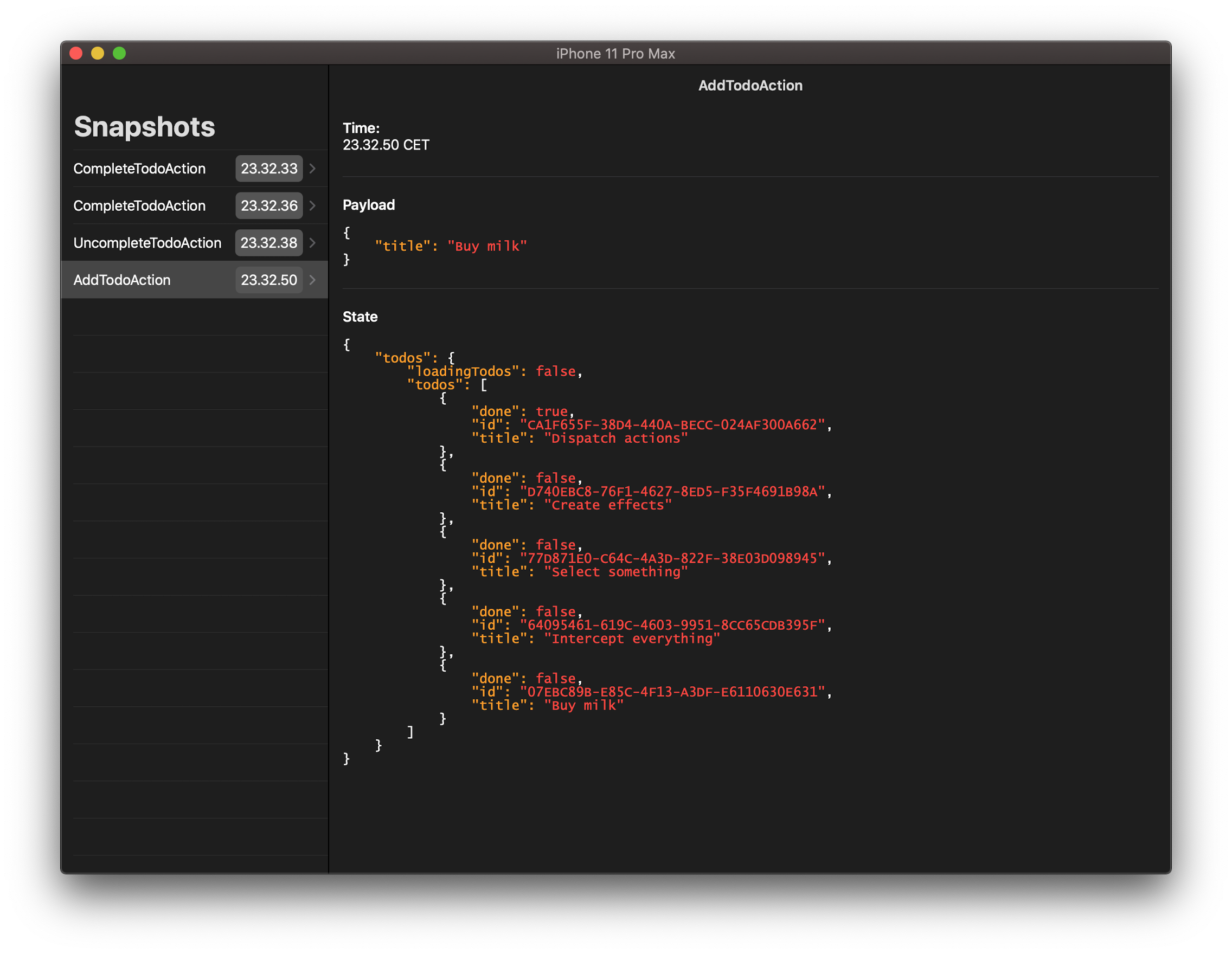This screenshot has height=954, width=1232.
Task: Click the "Dispatch actions" title in the state
Action: click(615, 439)
